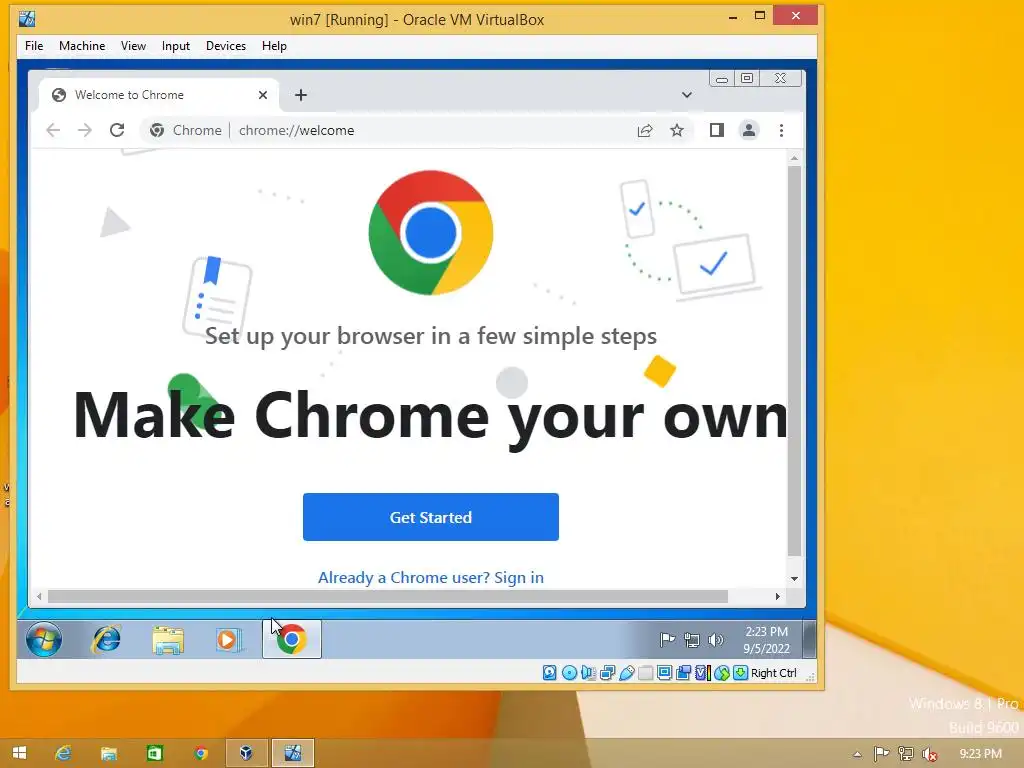Viewport: 1024px width, 768px height.
Task: Click the Get Started button
Action: click(431, 517)
